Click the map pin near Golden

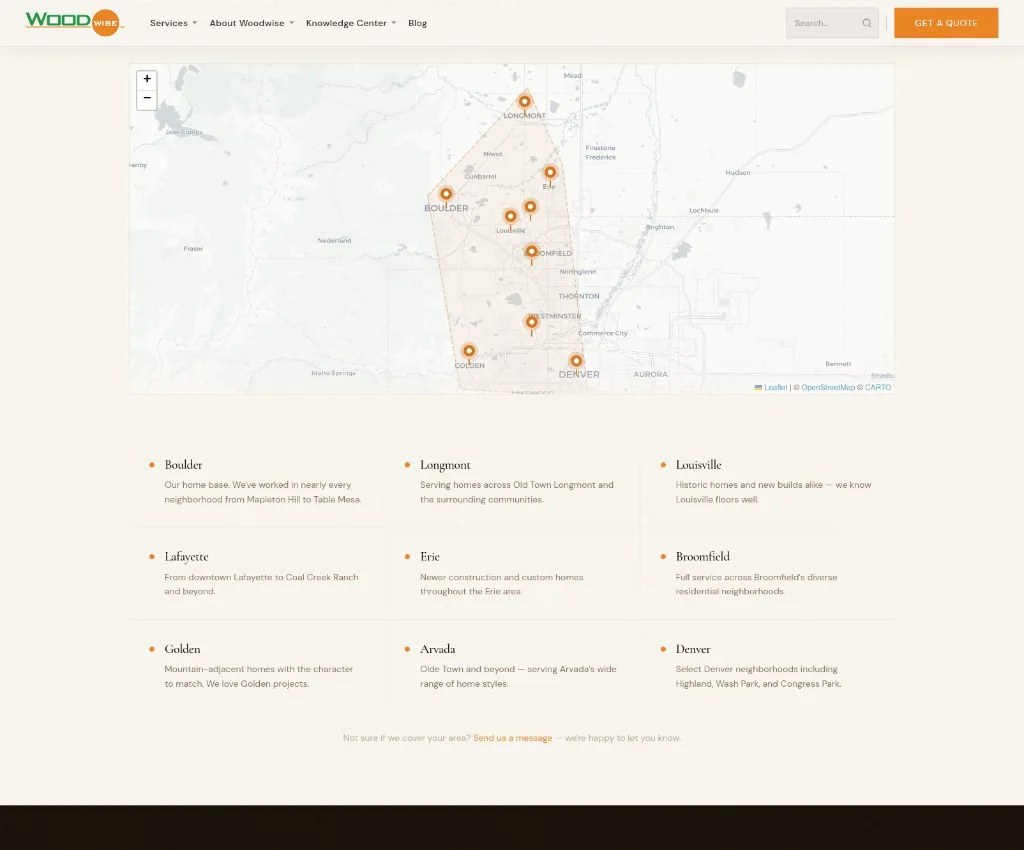(x=469, y=351)
